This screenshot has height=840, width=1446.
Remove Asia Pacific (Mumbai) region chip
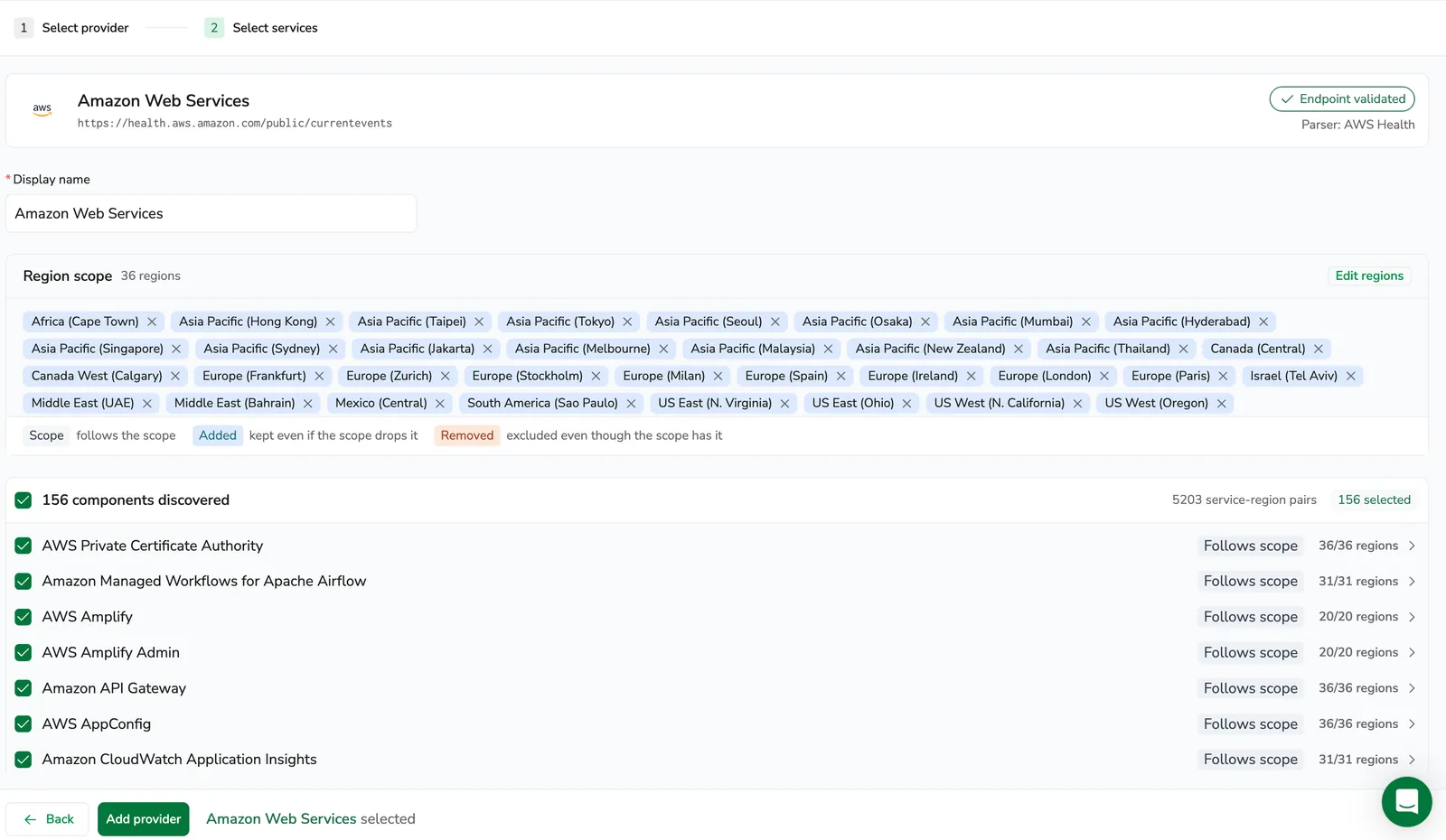click(1086, 322)
